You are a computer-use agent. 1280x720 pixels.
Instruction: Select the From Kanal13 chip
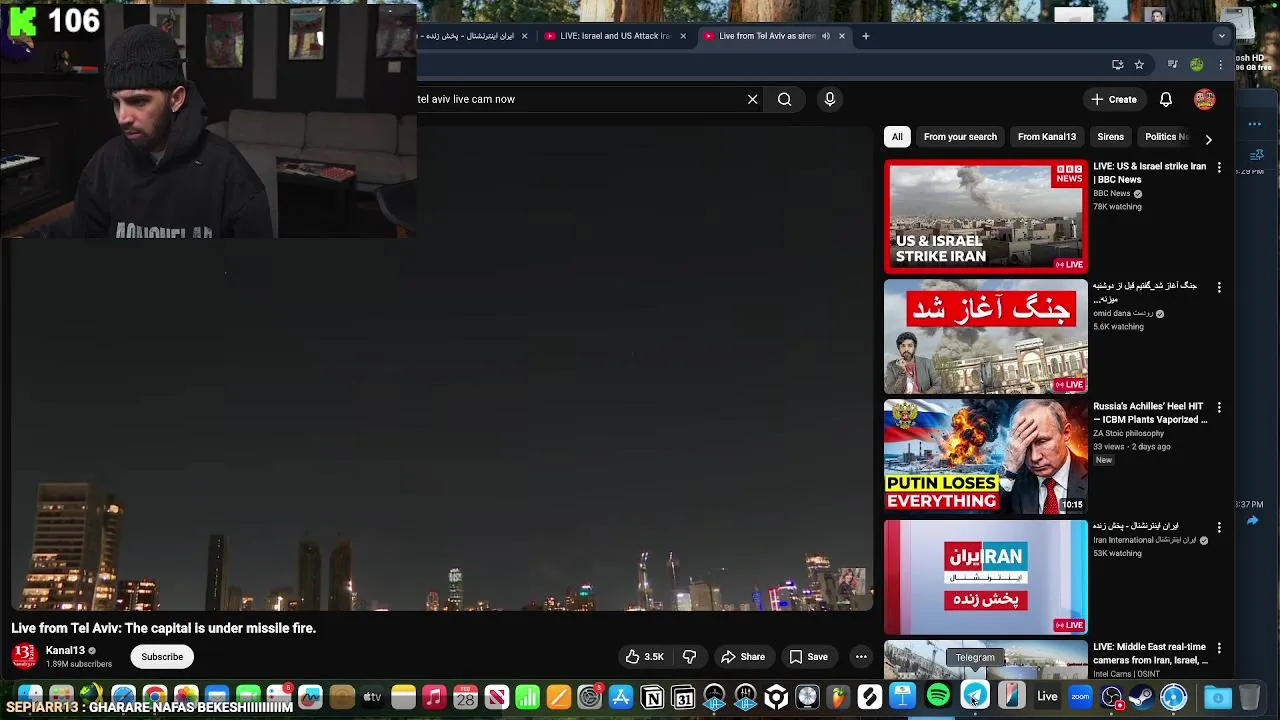[1046, 137]
